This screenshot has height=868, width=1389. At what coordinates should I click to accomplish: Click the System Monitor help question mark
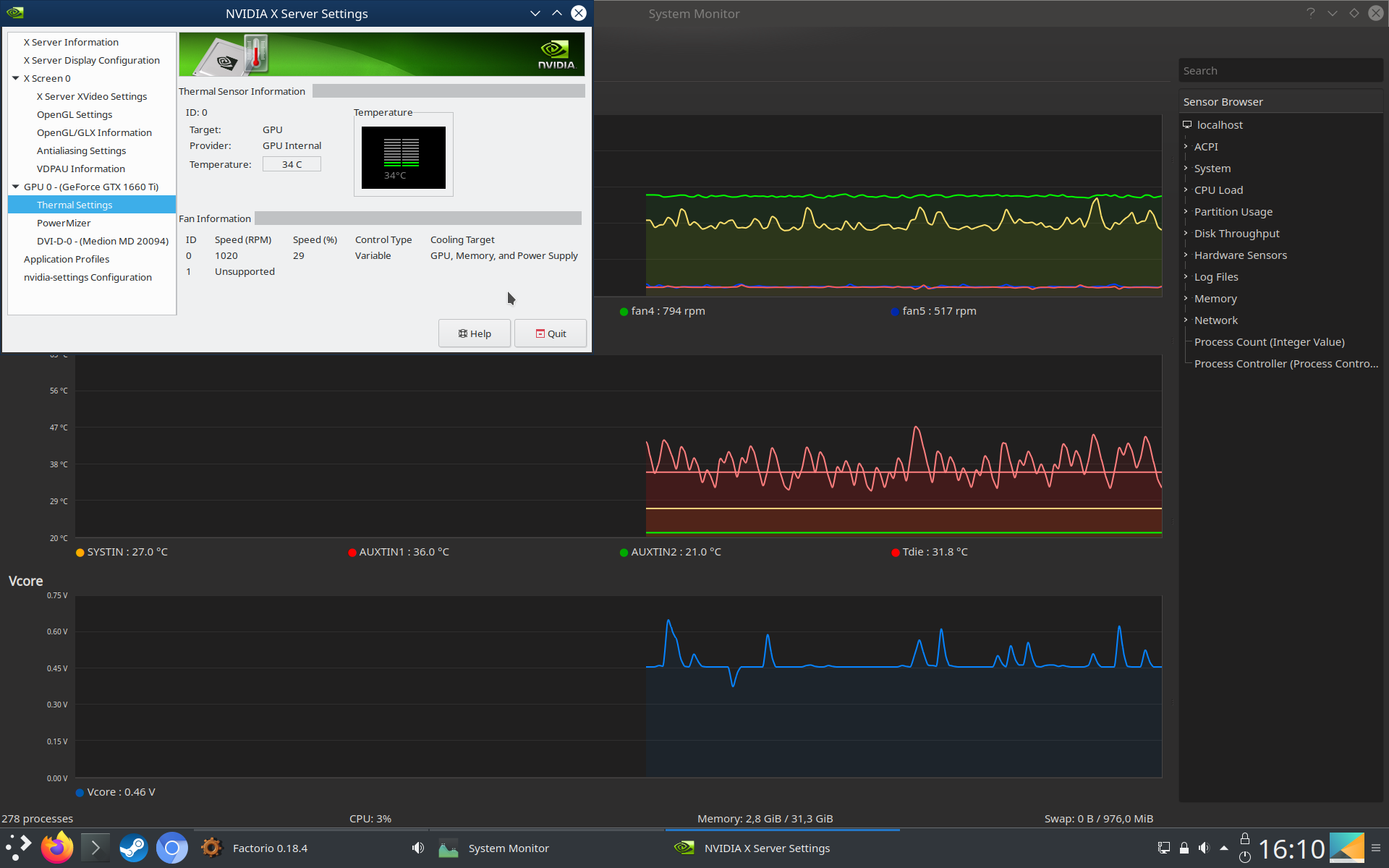(1311, 13)
